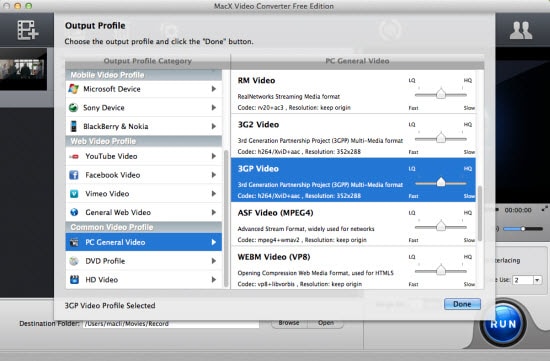Click the category list scrollbar
Viewport: 550px width, 361px height.
(x=226, y=219)
